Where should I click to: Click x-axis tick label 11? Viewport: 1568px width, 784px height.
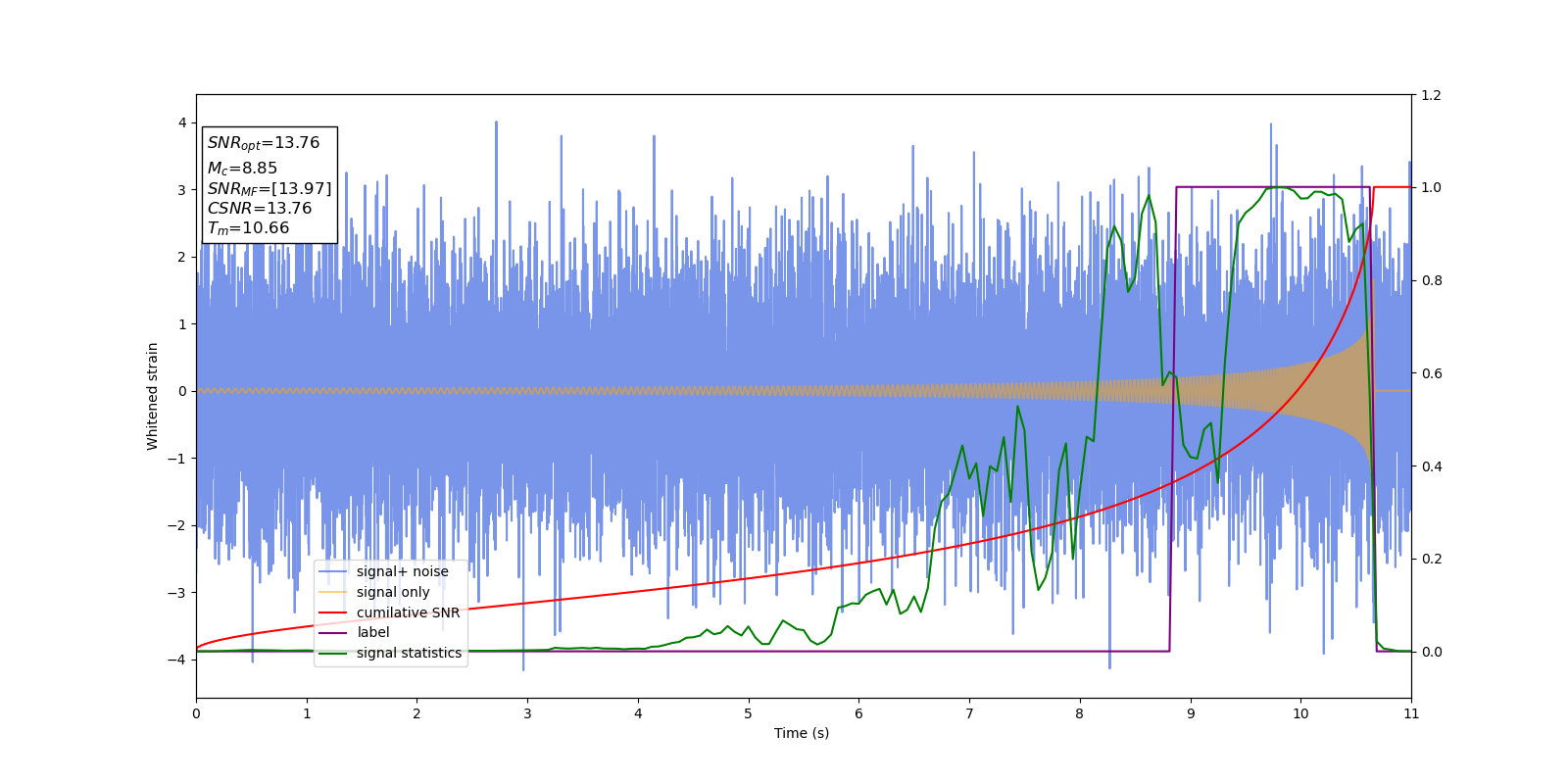pyautogui.click(x=1411, y=713)
